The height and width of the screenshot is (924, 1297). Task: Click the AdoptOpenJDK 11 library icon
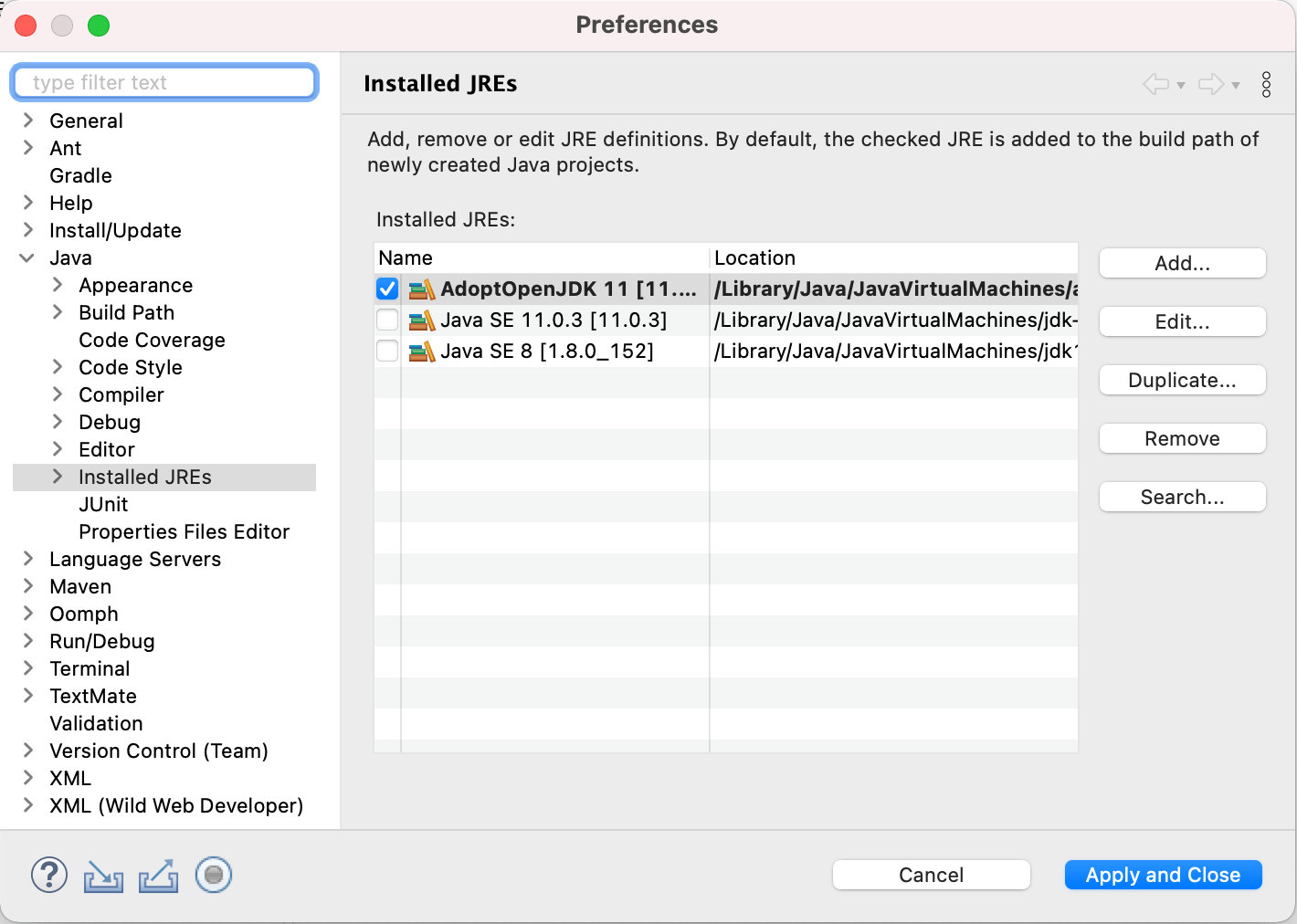pyautogui.click(x=421, y=289)
